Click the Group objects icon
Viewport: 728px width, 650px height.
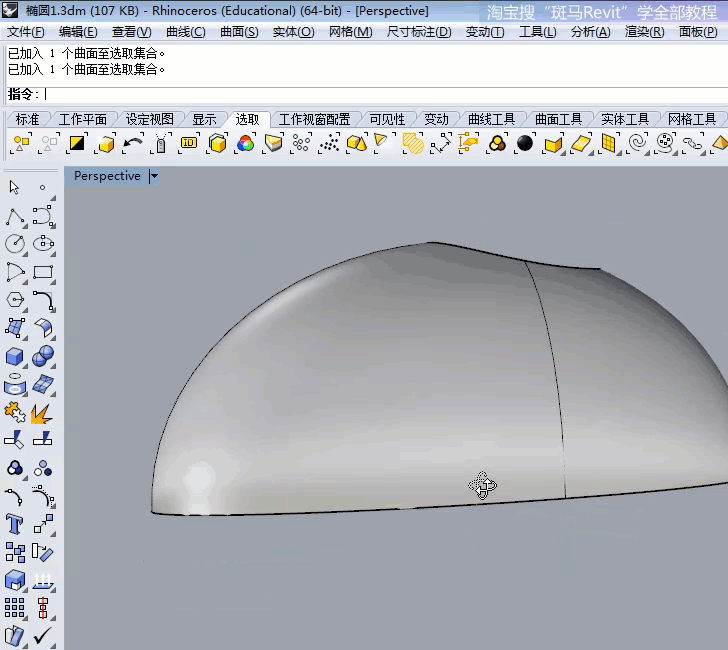click(15, 468)
